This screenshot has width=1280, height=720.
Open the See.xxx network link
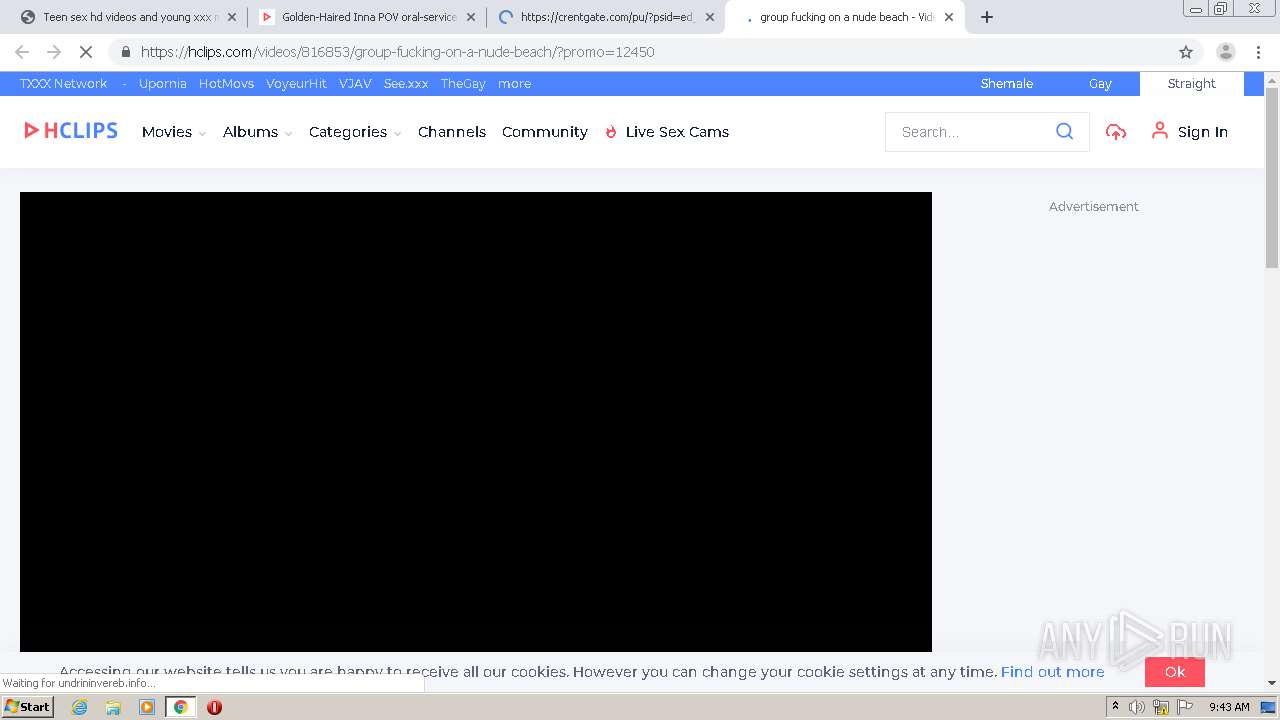tap(406, 84)
